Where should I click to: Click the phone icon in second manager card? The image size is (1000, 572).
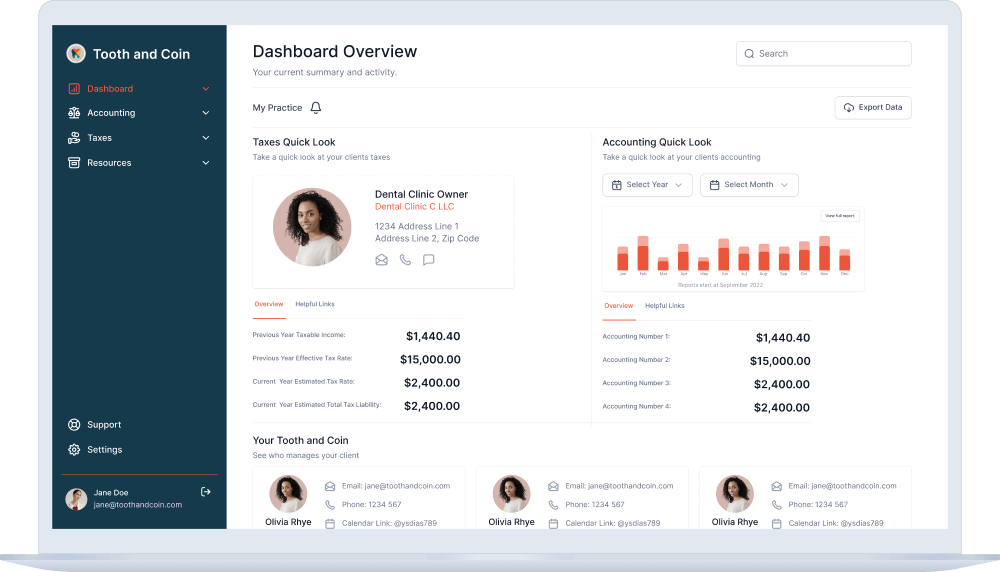(x=553, y=505)
